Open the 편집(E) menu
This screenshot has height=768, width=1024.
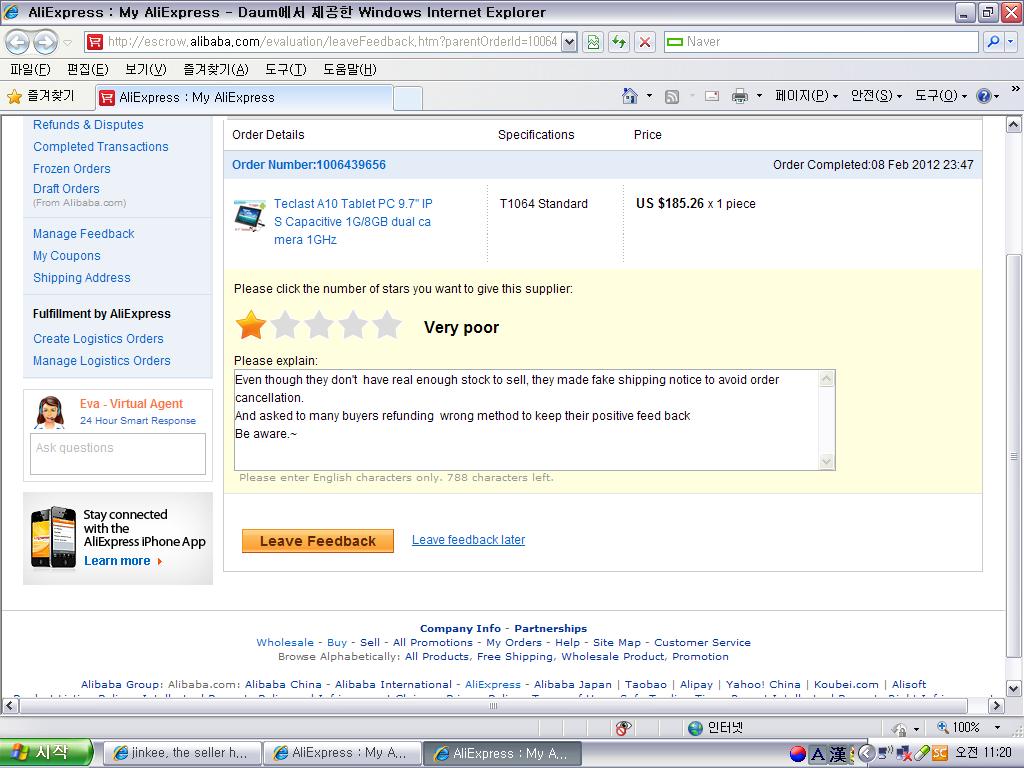88,69
